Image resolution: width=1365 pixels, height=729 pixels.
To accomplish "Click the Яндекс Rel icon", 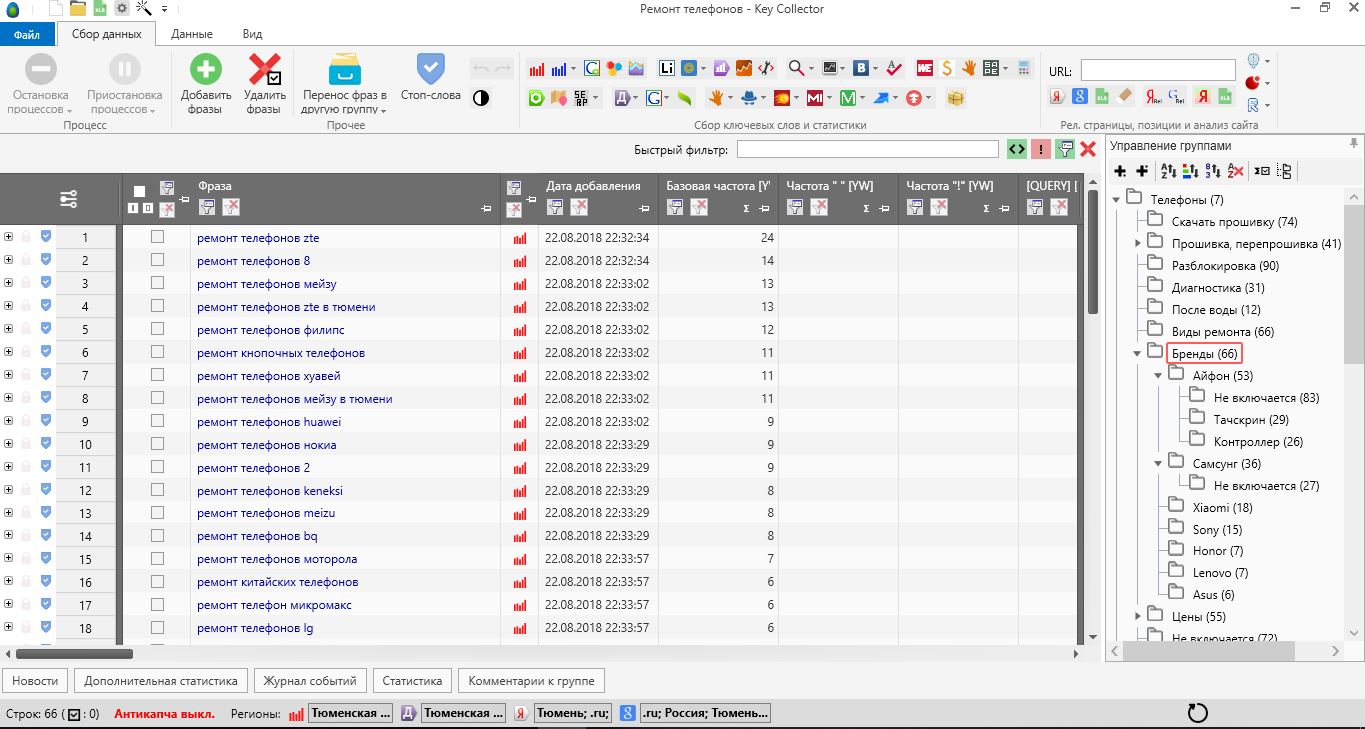I will [x=1153, y=97].
